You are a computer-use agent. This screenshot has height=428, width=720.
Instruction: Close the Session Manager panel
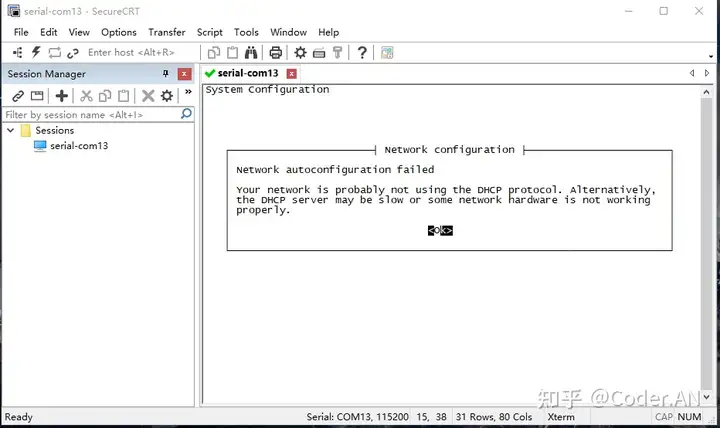184,73
